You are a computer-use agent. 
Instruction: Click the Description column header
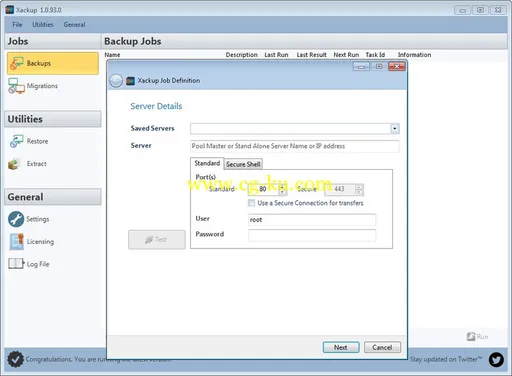[242, 55]
